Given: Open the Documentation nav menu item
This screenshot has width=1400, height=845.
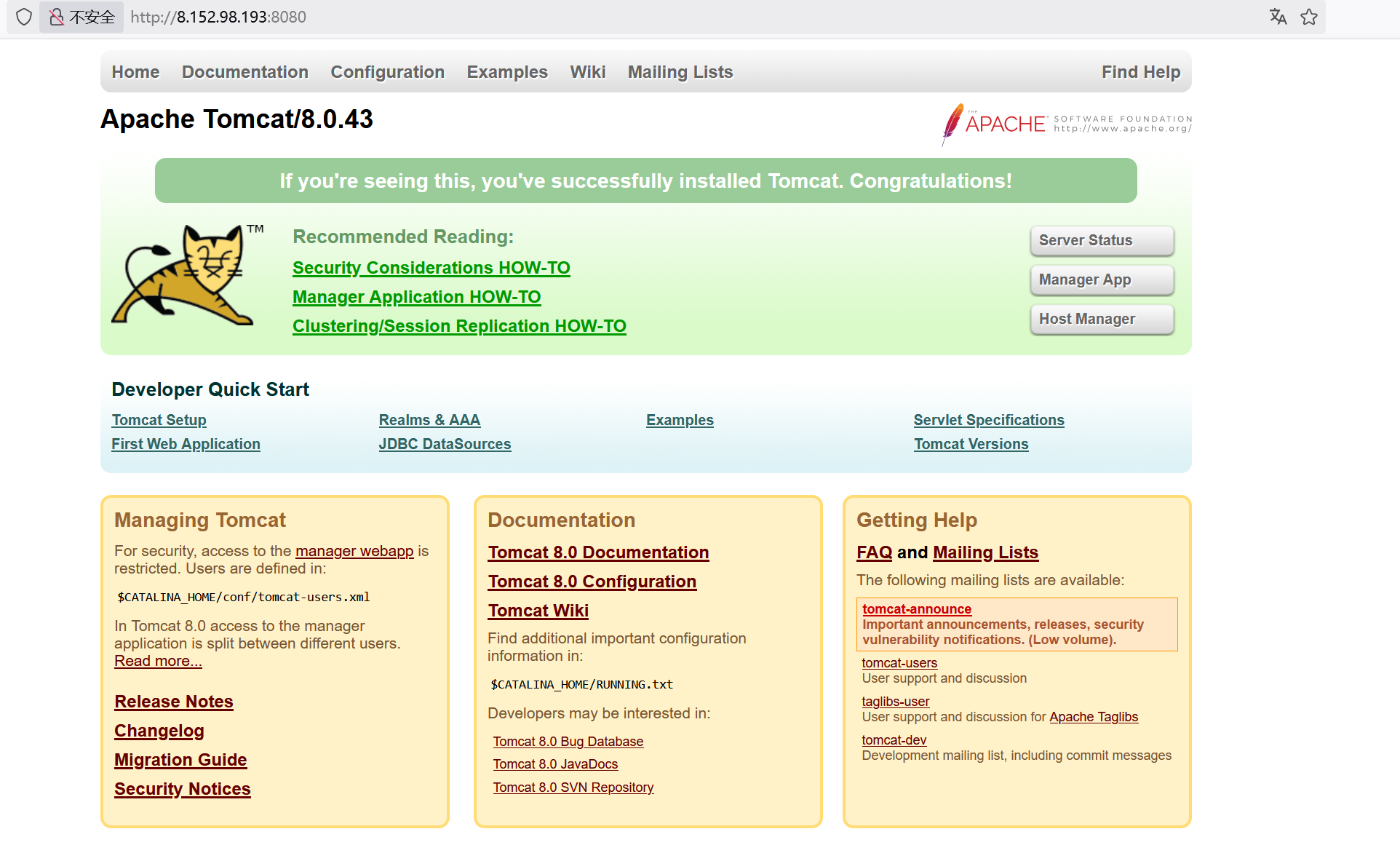Looking at the screenshot, I should coord(244,72).
